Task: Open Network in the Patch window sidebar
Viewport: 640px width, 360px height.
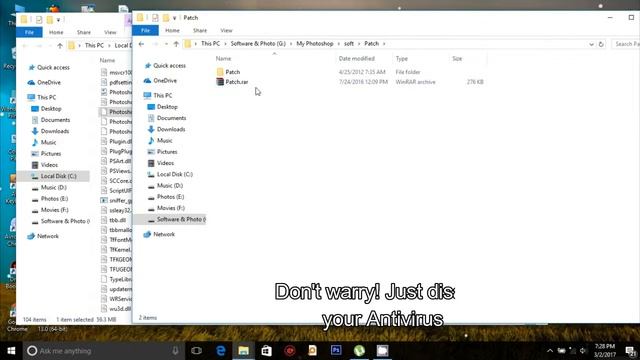Action: click(x=164, y=234)
